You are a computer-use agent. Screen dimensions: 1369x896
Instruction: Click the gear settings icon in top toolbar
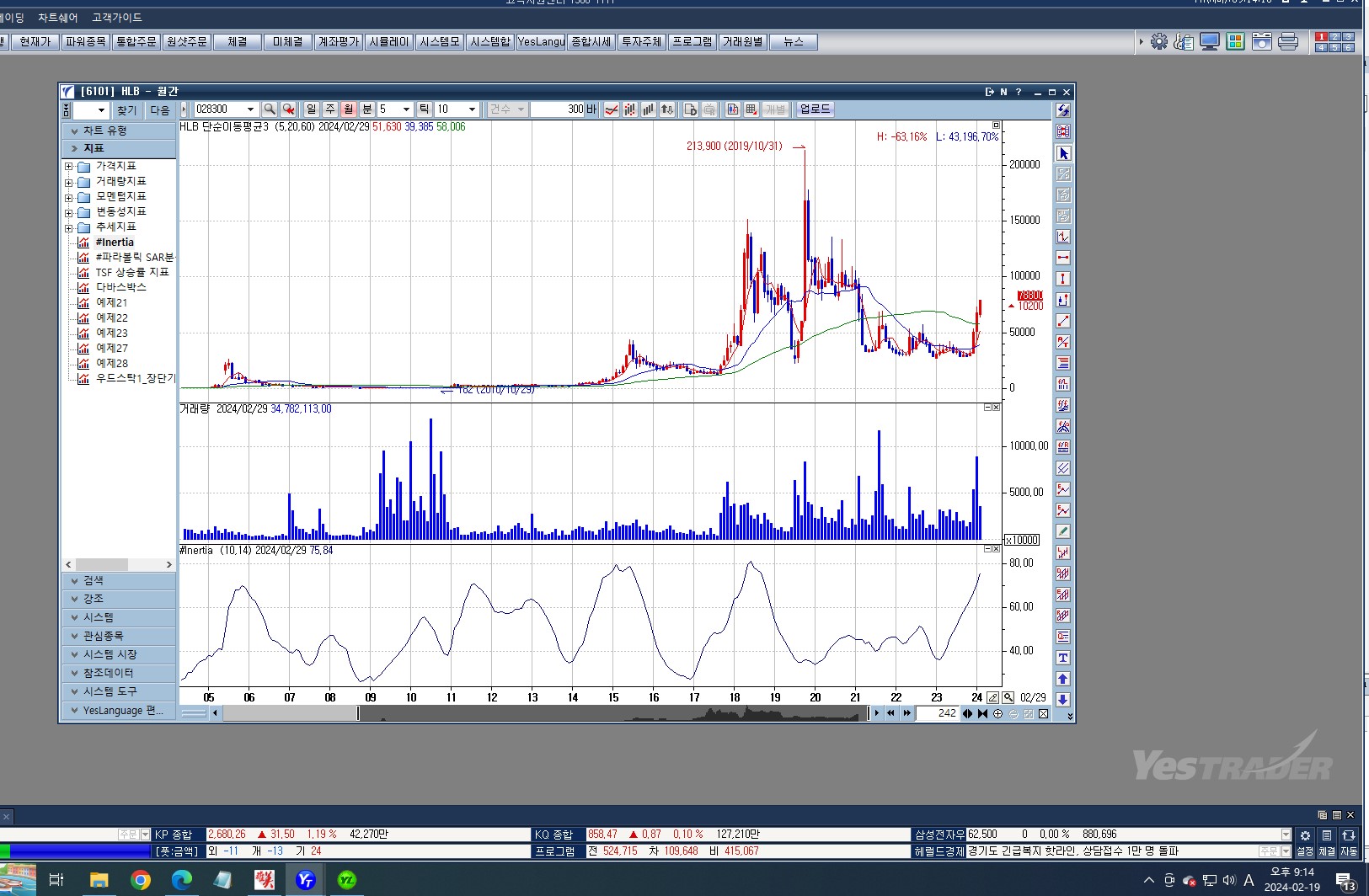tap(1159, 41)
